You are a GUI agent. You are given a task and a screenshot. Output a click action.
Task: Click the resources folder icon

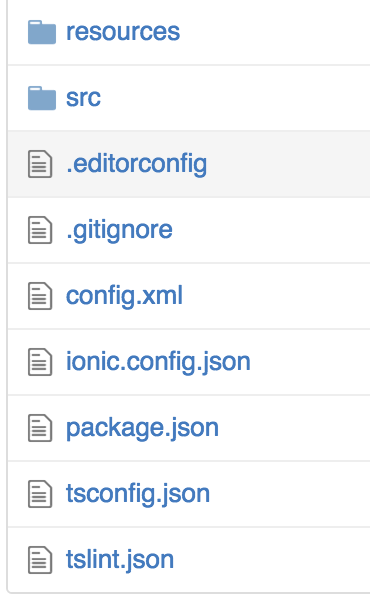[x=42, y=32]
